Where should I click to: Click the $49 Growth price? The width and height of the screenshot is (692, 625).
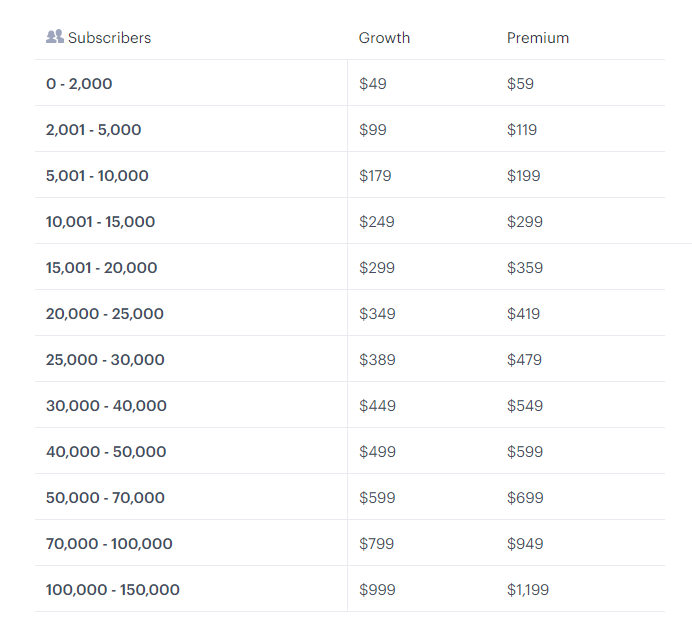[372, 84]
